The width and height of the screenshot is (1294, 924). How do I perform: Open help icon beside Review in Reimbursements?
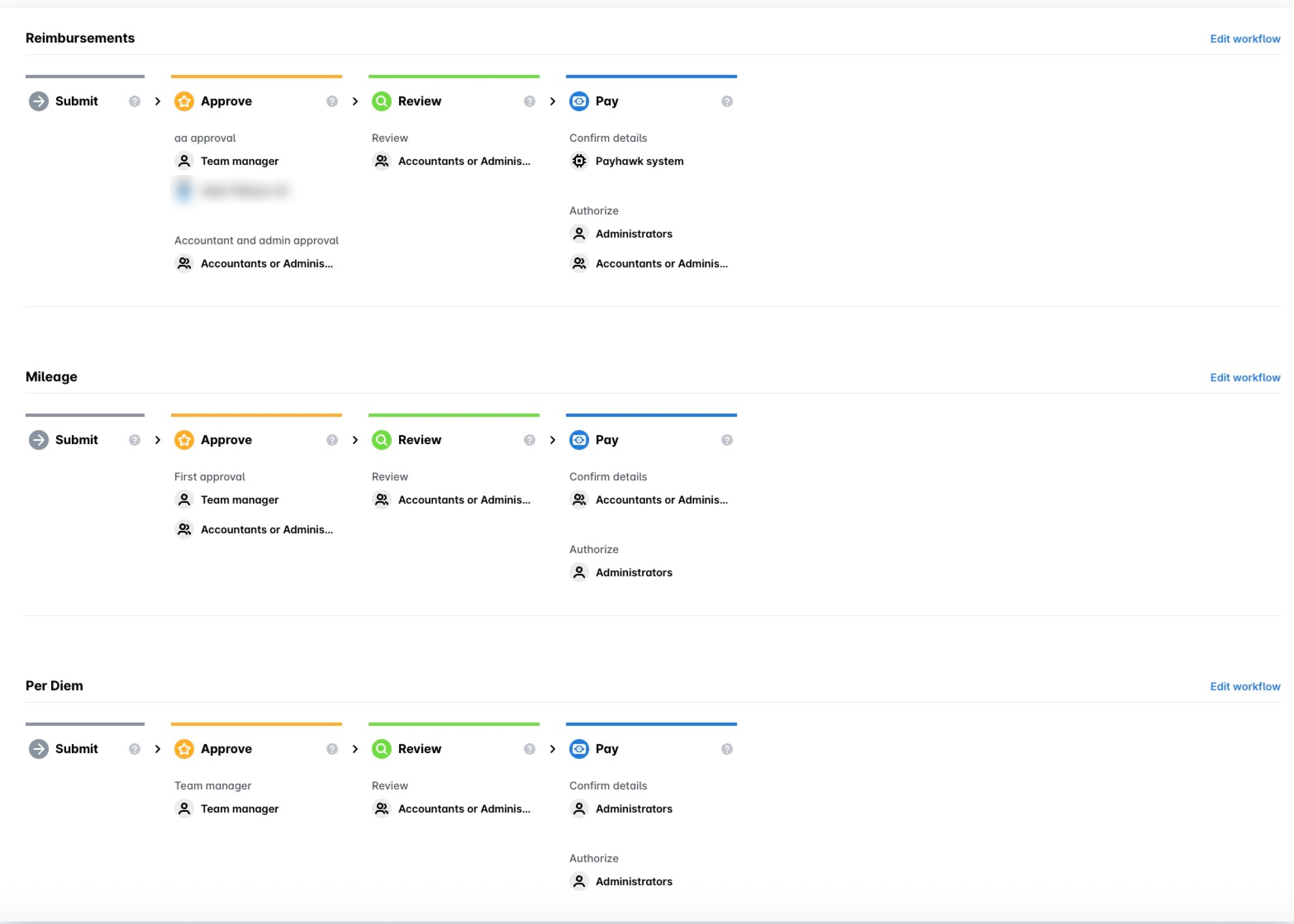pos(529,101)
